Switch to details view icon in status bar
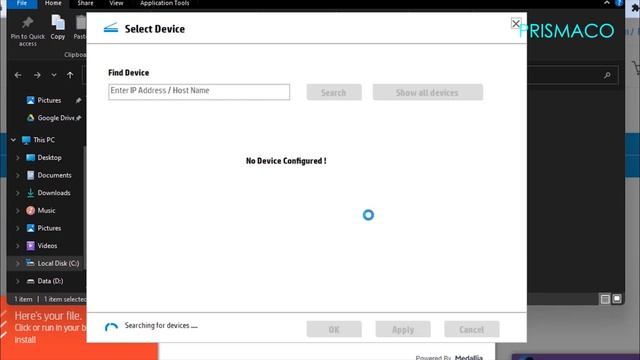 [605, 299]
